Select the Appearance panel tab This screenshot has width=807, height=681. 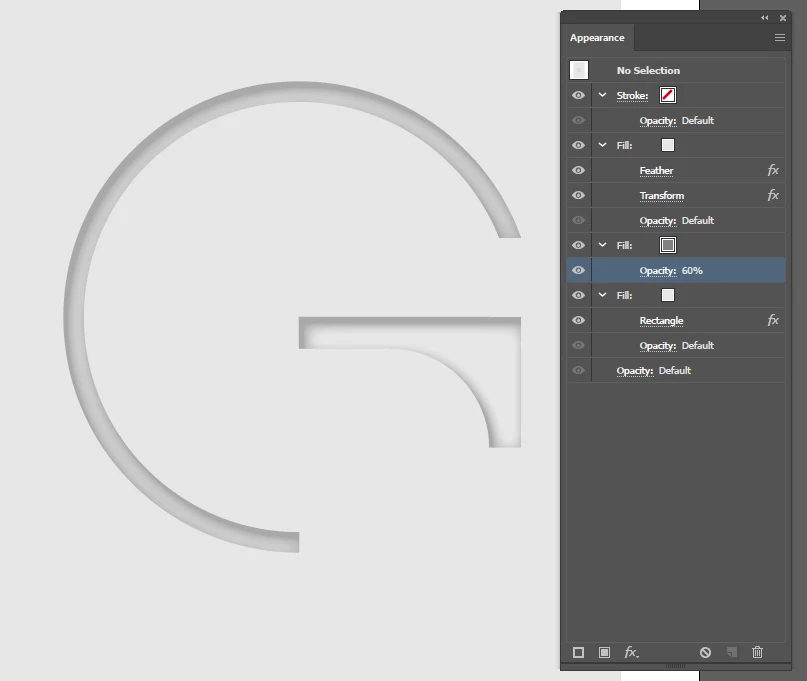(x=597, y=38)
